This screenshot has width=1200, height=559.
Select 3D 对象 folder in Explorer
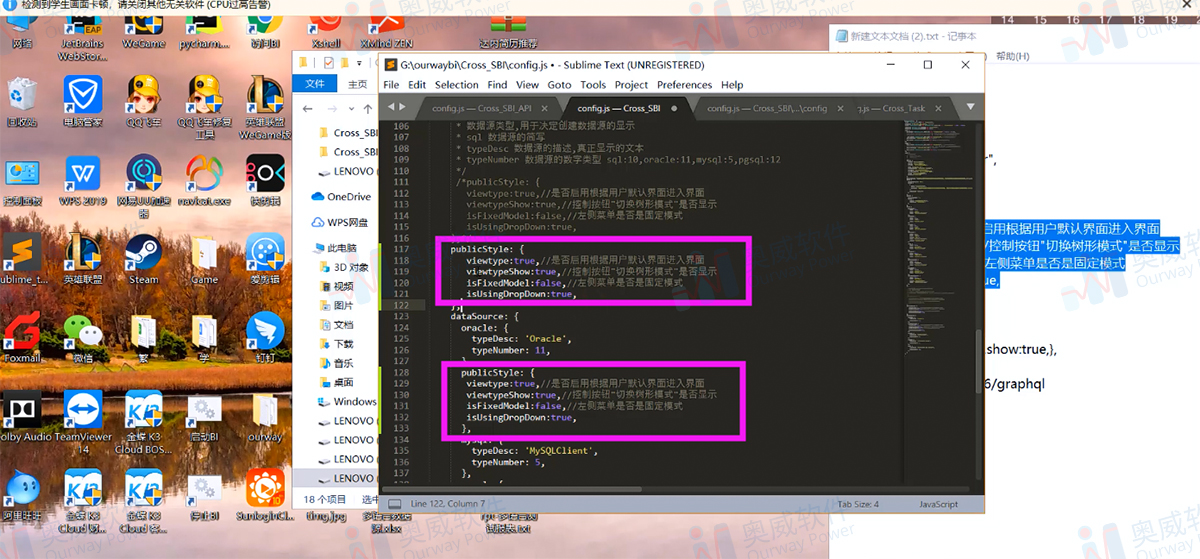click(x=343, y=267)
